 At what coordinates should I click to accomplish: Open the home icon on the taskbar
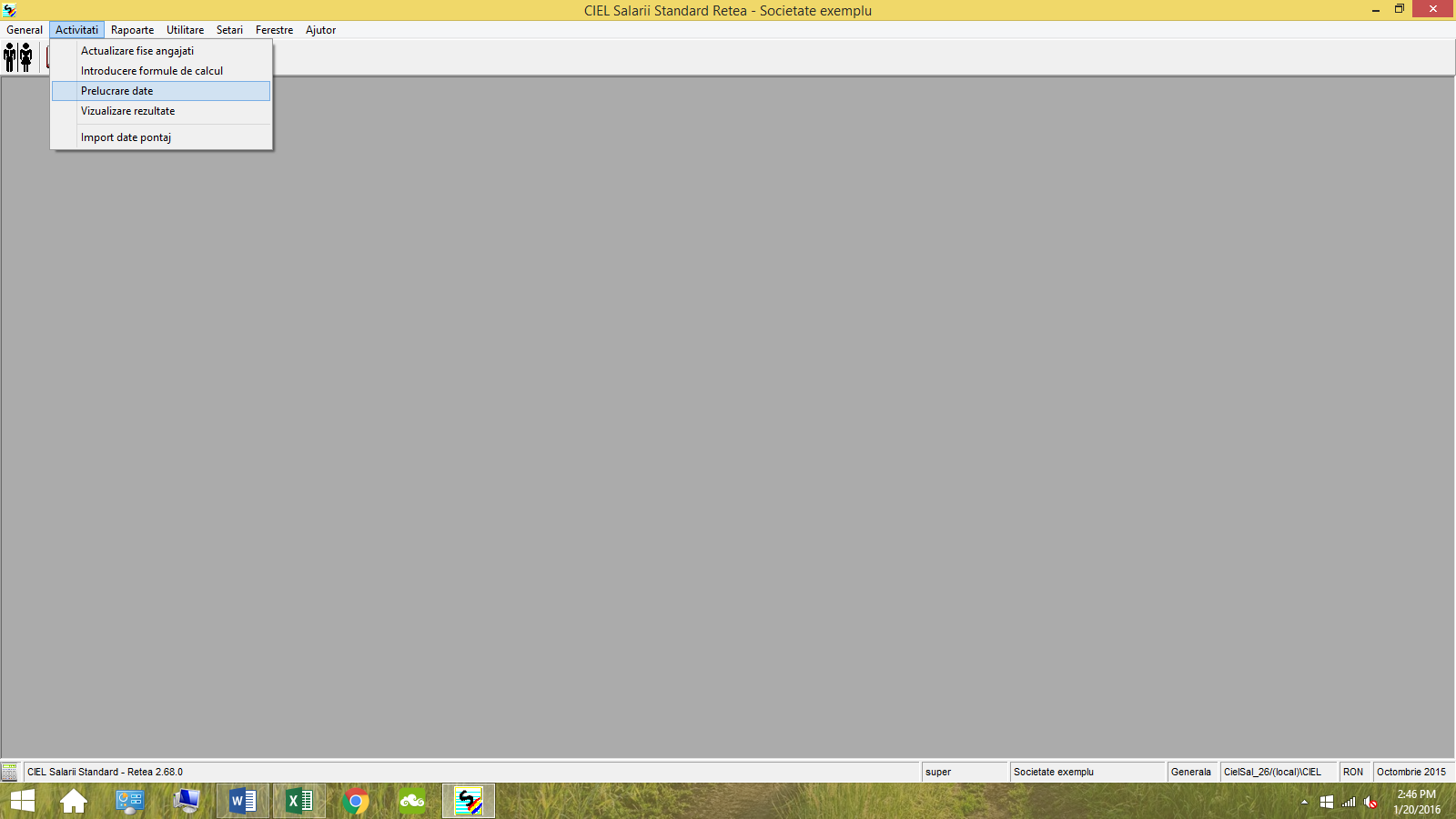(x=74, y=801)
